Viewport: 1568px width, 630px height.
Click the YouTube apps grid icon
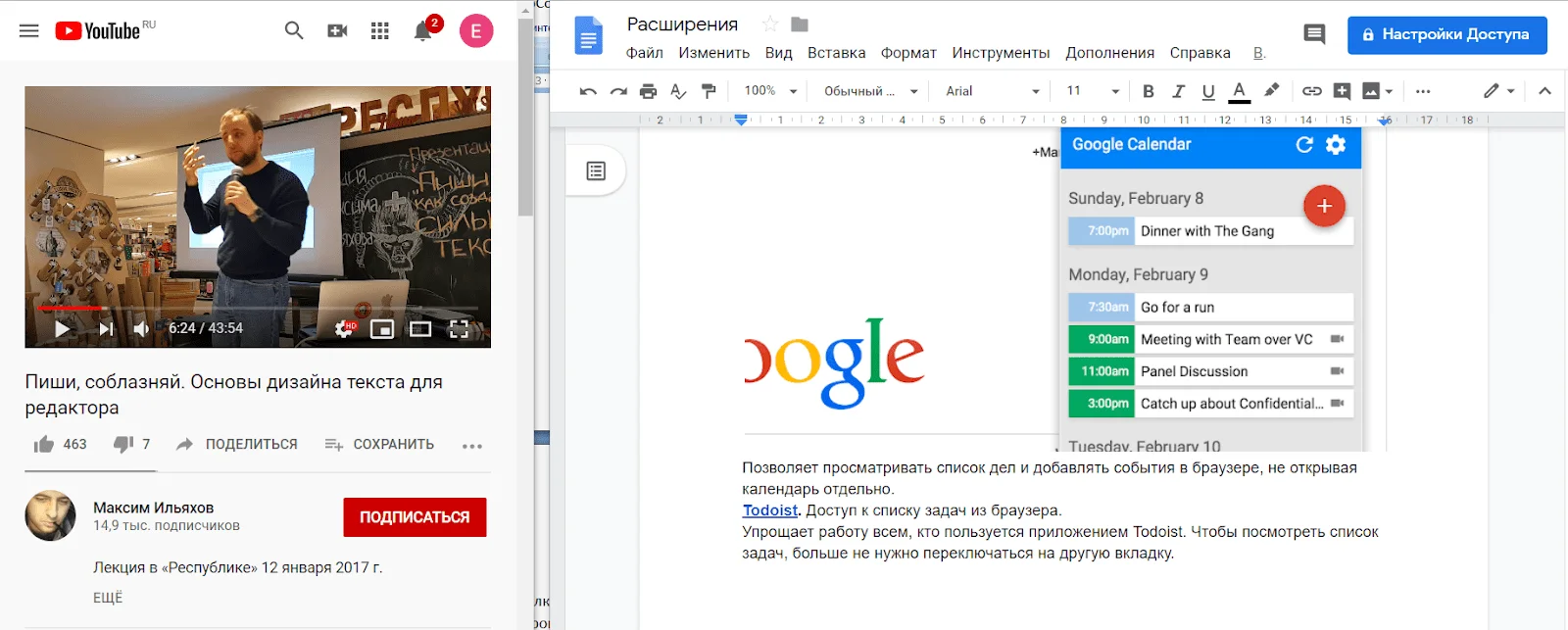[x=380, y=31]
